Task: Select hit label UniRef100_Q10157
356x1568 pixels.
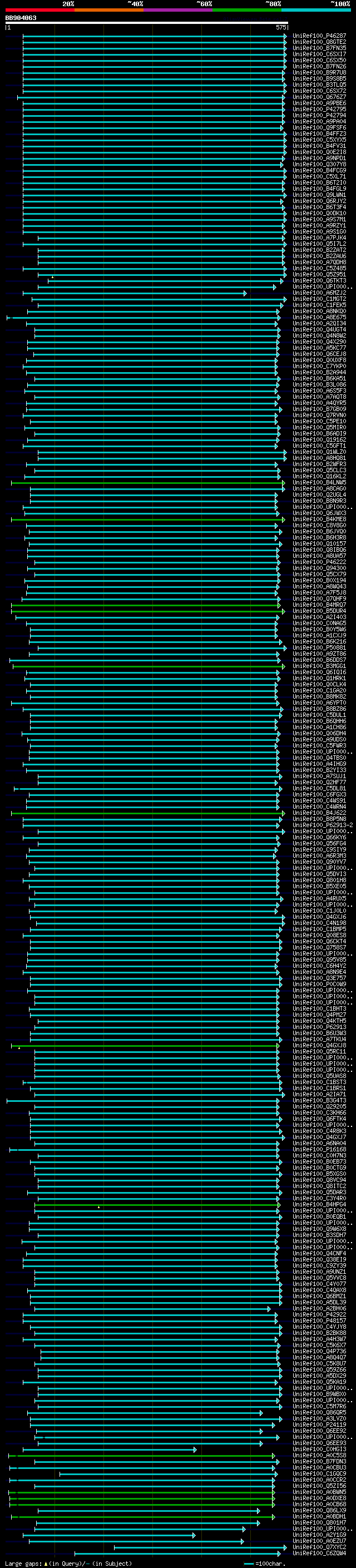Action: [319, 543]
